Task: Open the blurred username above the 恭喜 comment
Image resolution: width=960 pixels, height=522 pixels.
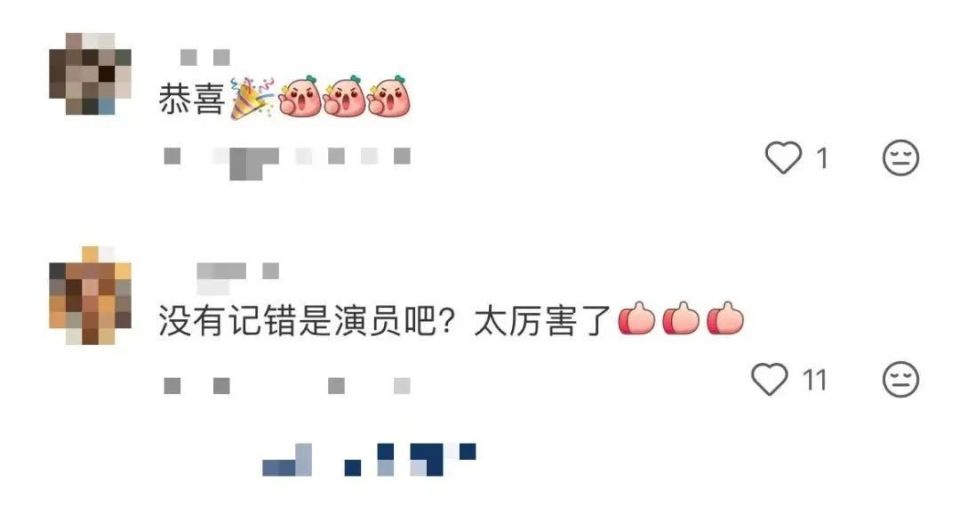Action: click(x=205, y=58)
